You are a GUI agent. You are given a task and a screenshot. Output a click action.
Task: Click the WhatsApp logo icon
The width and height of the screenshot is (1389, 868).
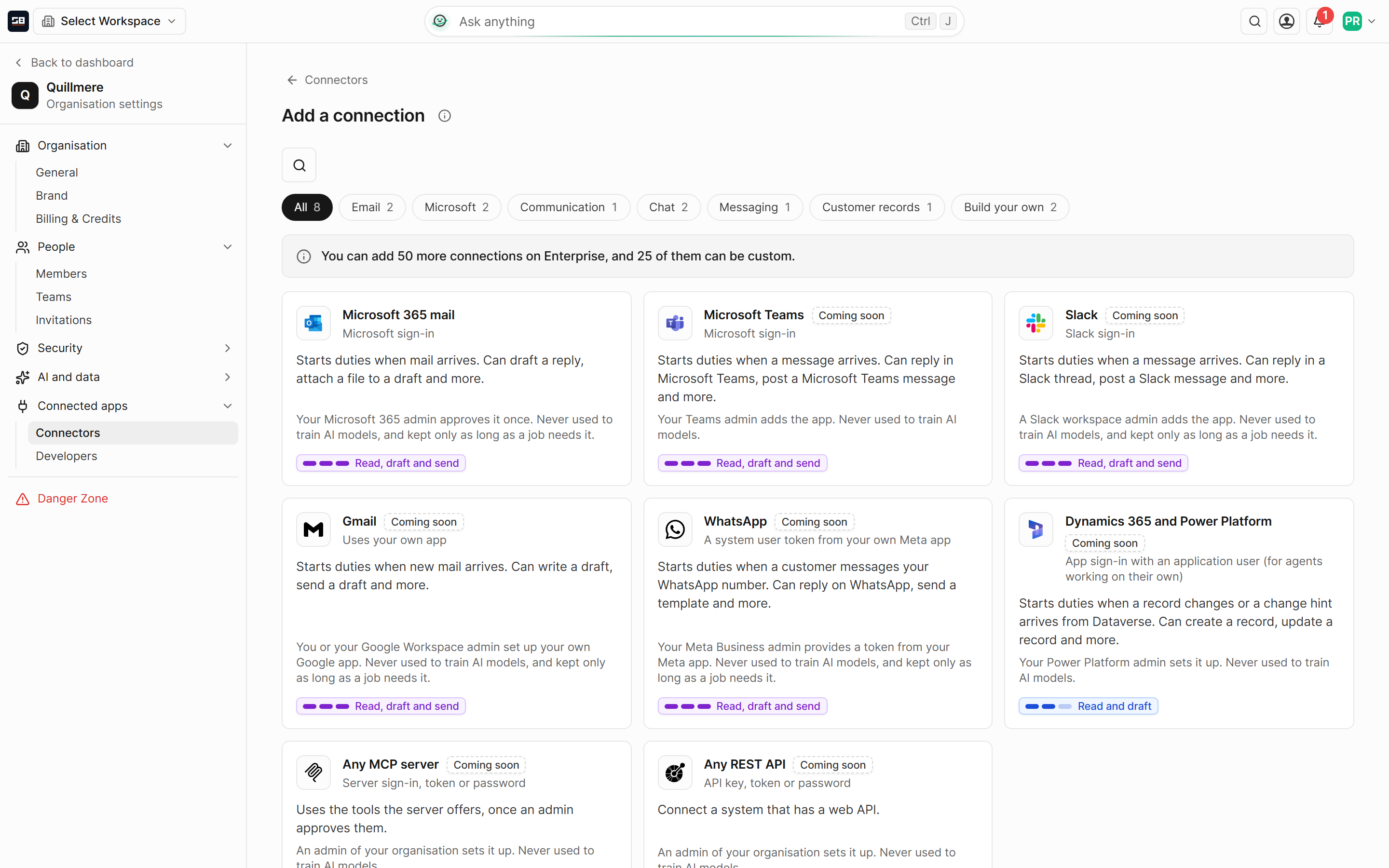tap(675, 529)
